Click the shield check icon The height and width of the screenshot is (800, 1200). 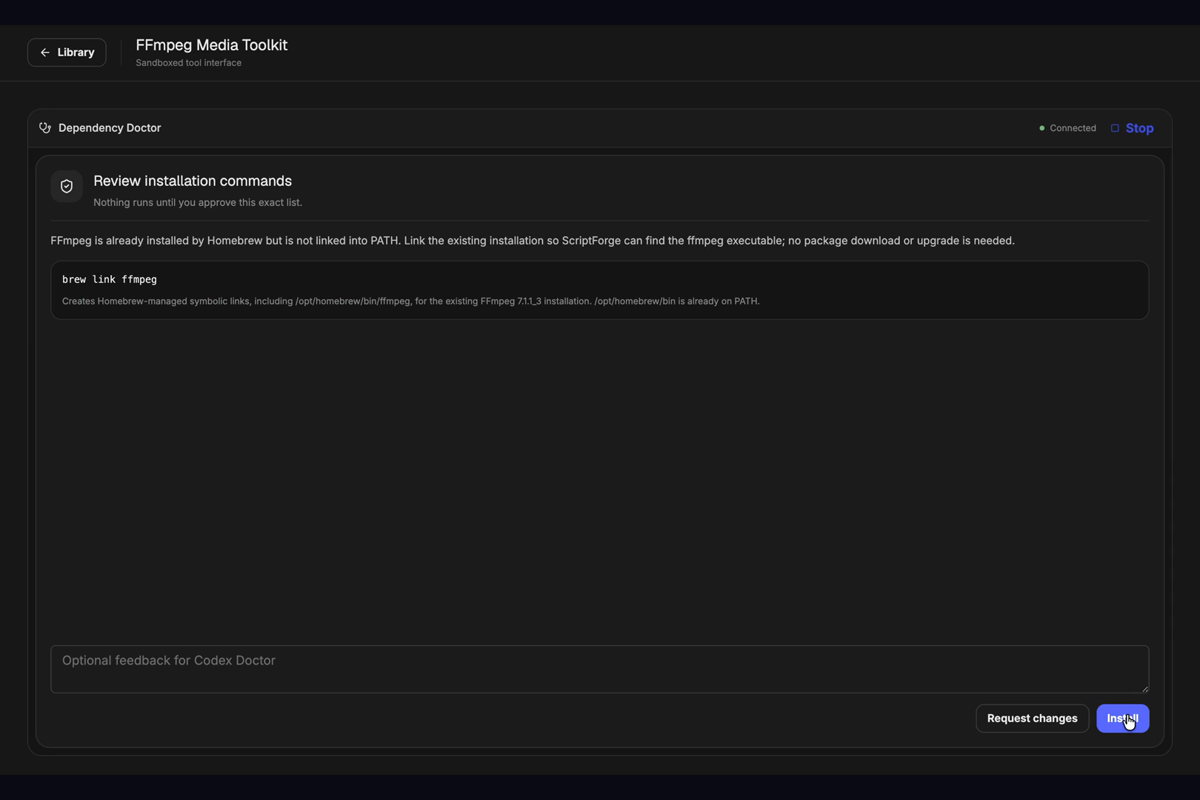click(x=67, y=186)
